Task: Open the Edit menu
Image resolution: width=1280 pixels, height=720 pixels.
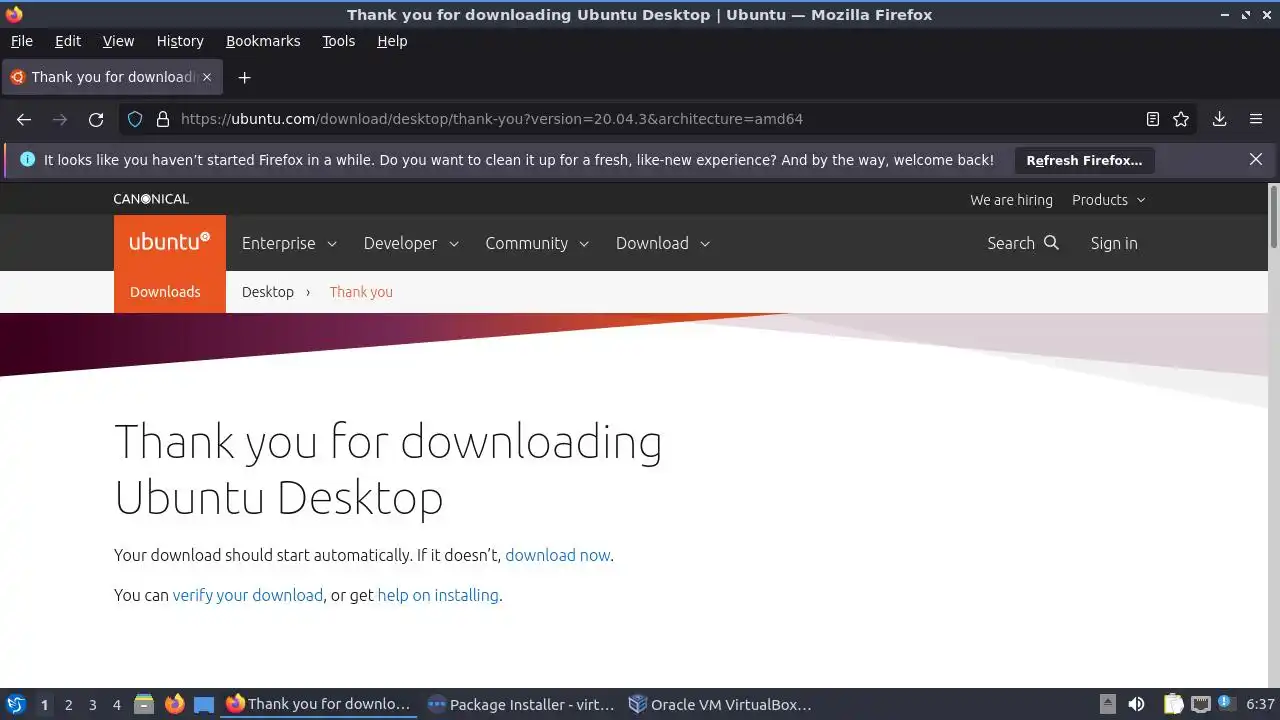Action: point(68,41)
